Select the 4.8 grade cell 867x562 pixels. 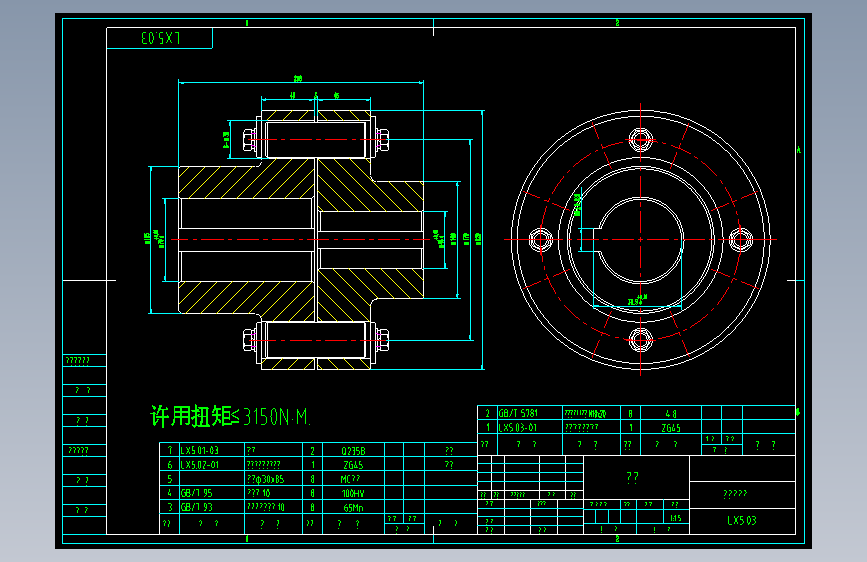coord(671,414)
